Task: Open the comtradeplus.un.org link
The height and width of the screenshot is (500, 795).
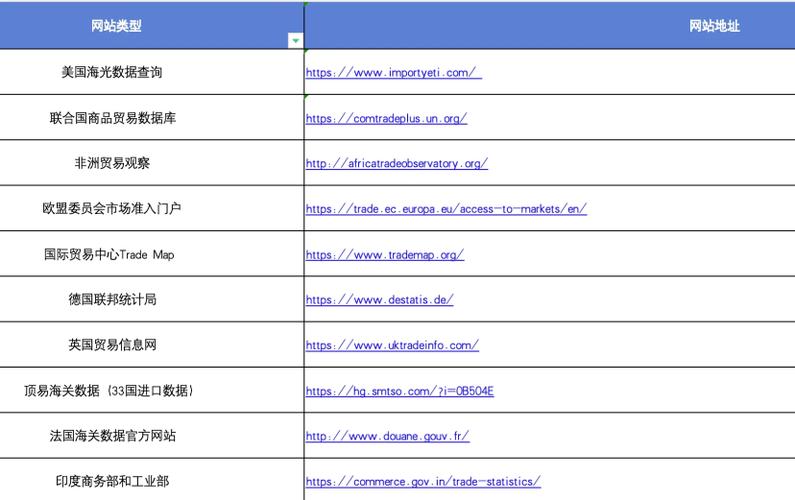Action: point(386,118)
